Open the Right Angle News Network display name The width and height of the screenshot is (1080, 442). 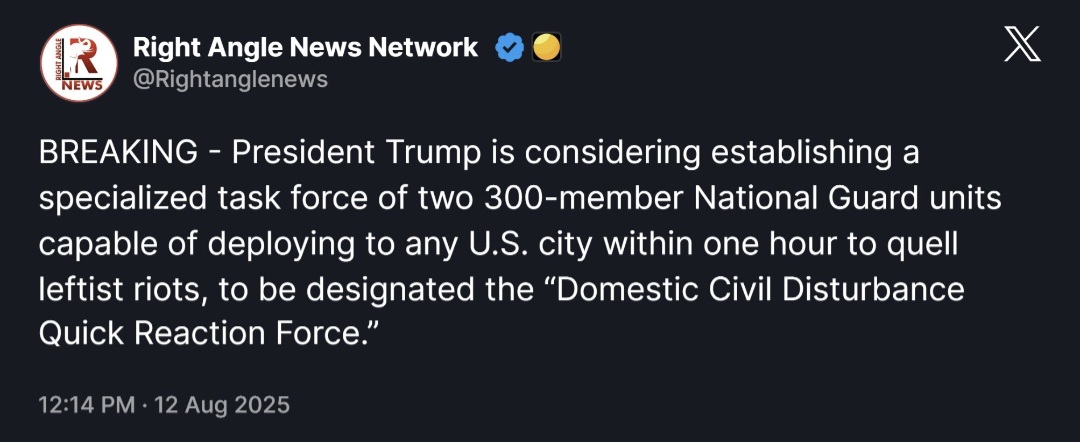305,47
